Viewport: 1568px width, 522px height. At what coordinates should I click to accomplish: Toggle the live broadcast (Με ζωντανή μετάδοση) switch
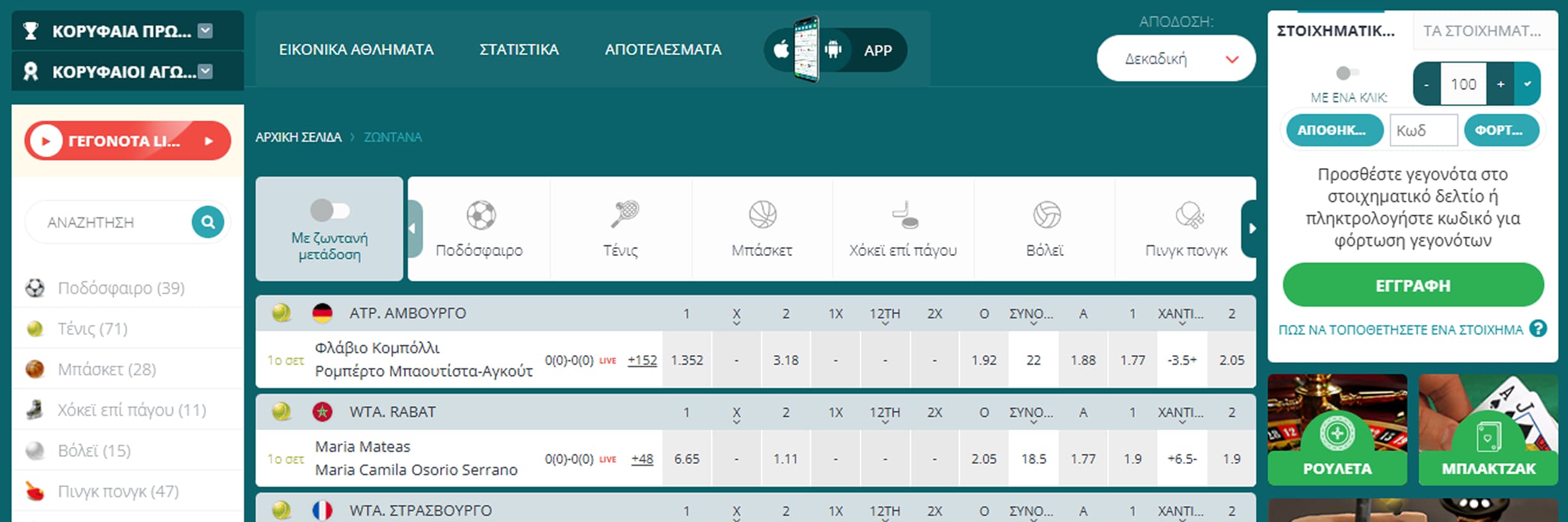click(329, 210)
